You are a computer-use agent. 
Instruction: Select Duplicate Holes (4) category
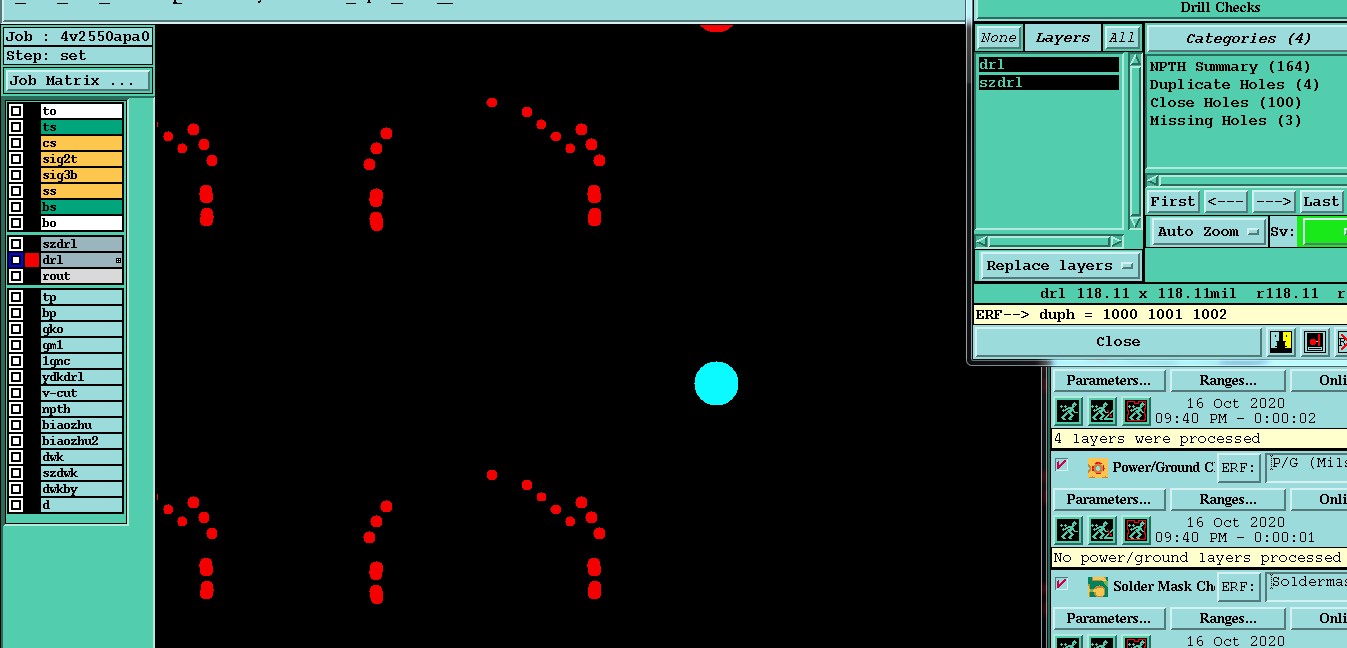click(1234, 85)
